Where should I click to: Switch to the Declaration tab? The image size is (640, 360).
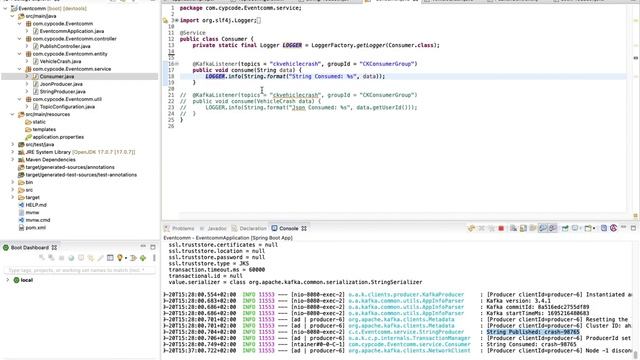249,228
